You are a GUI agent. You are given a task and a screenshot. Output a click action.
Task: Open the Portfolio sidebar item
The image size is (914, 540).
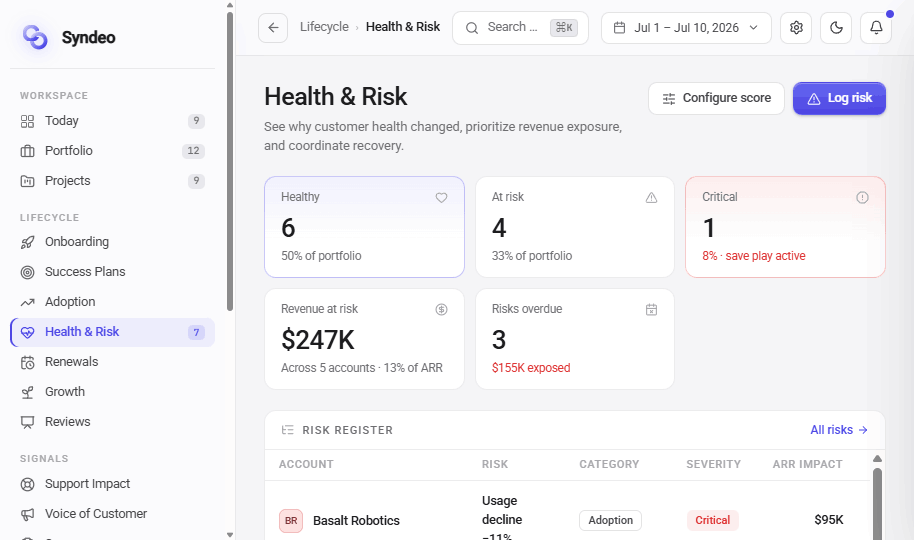tap(113, 150)
